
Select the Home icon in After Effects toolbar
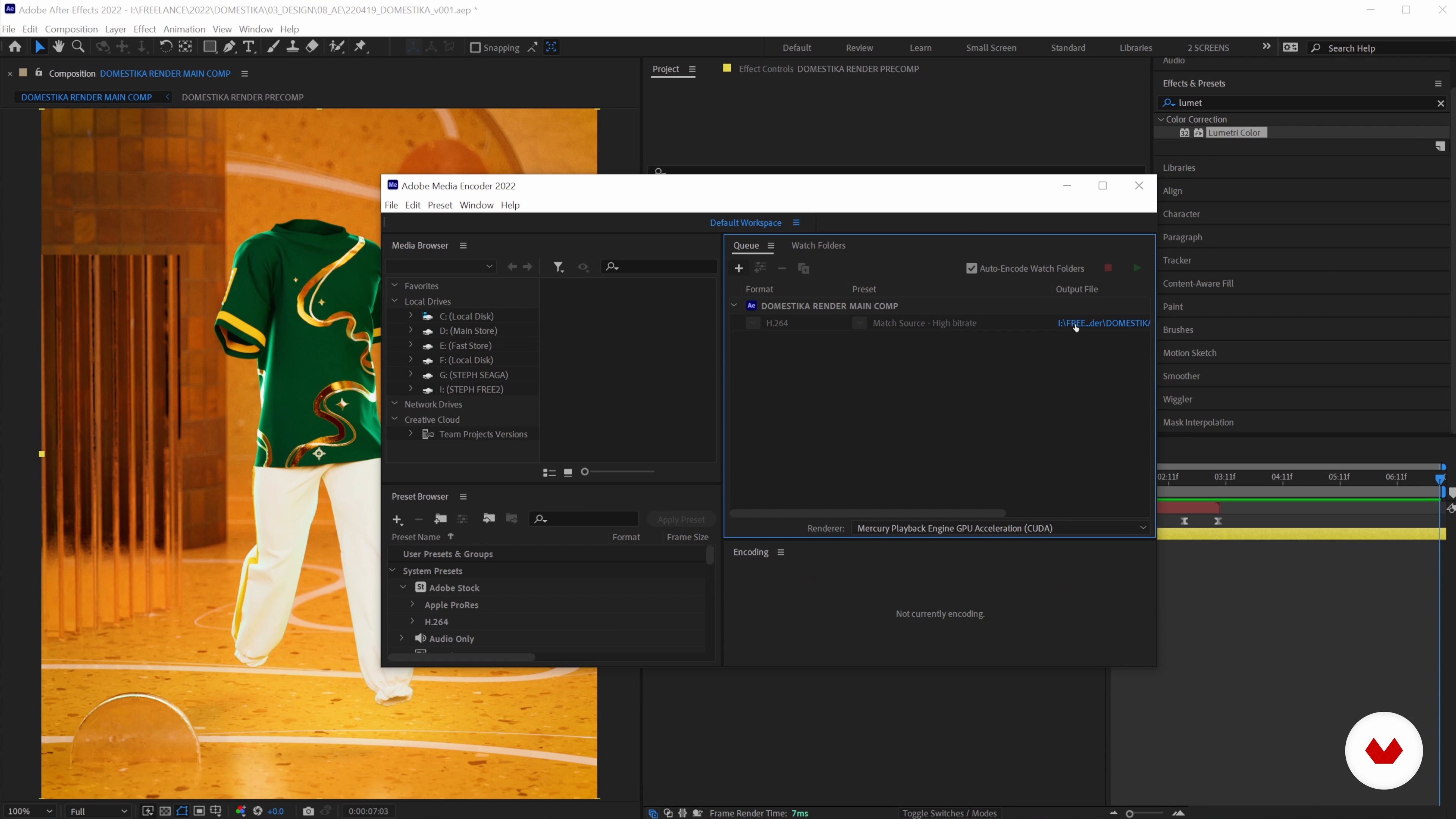click(15, 47)
